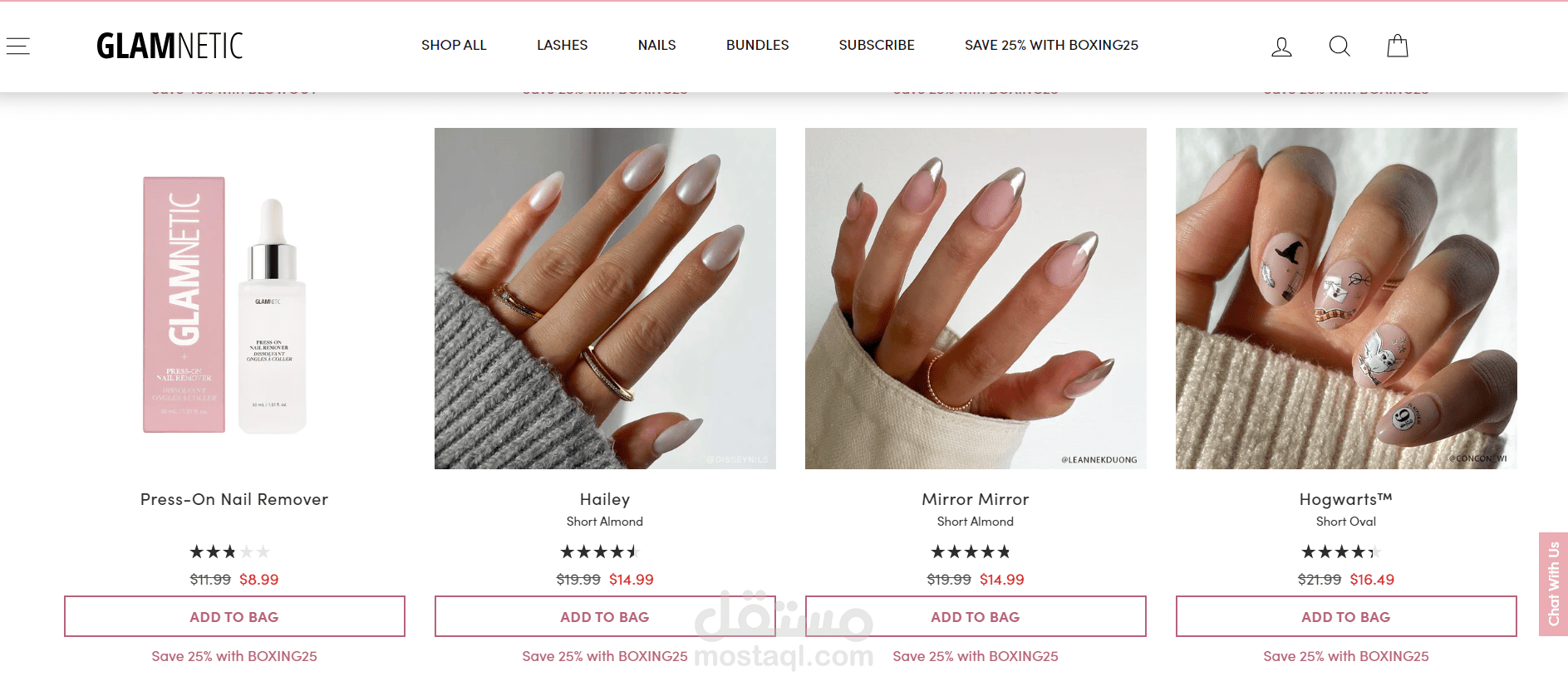
Task: Open the Subscribe menu item
Action: click(x=877, y=45)
